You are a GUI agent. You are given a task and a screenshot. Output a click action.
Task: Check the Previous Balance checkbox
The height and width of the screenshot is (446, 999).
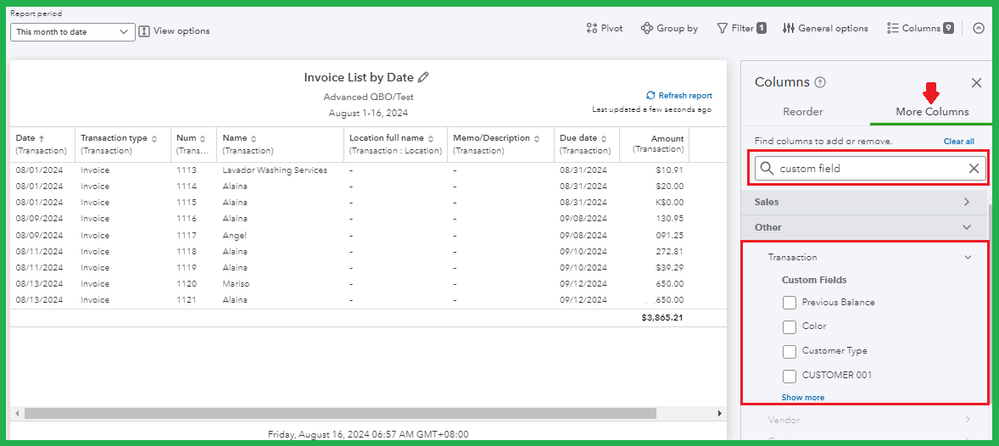click(789, 302)
